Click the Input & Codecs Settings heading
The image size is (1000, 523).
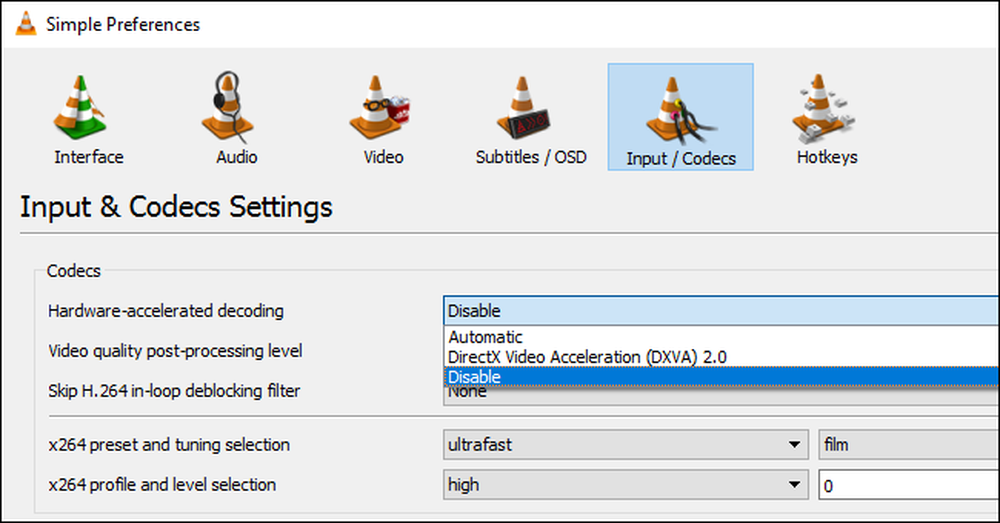tap(176, 207)
